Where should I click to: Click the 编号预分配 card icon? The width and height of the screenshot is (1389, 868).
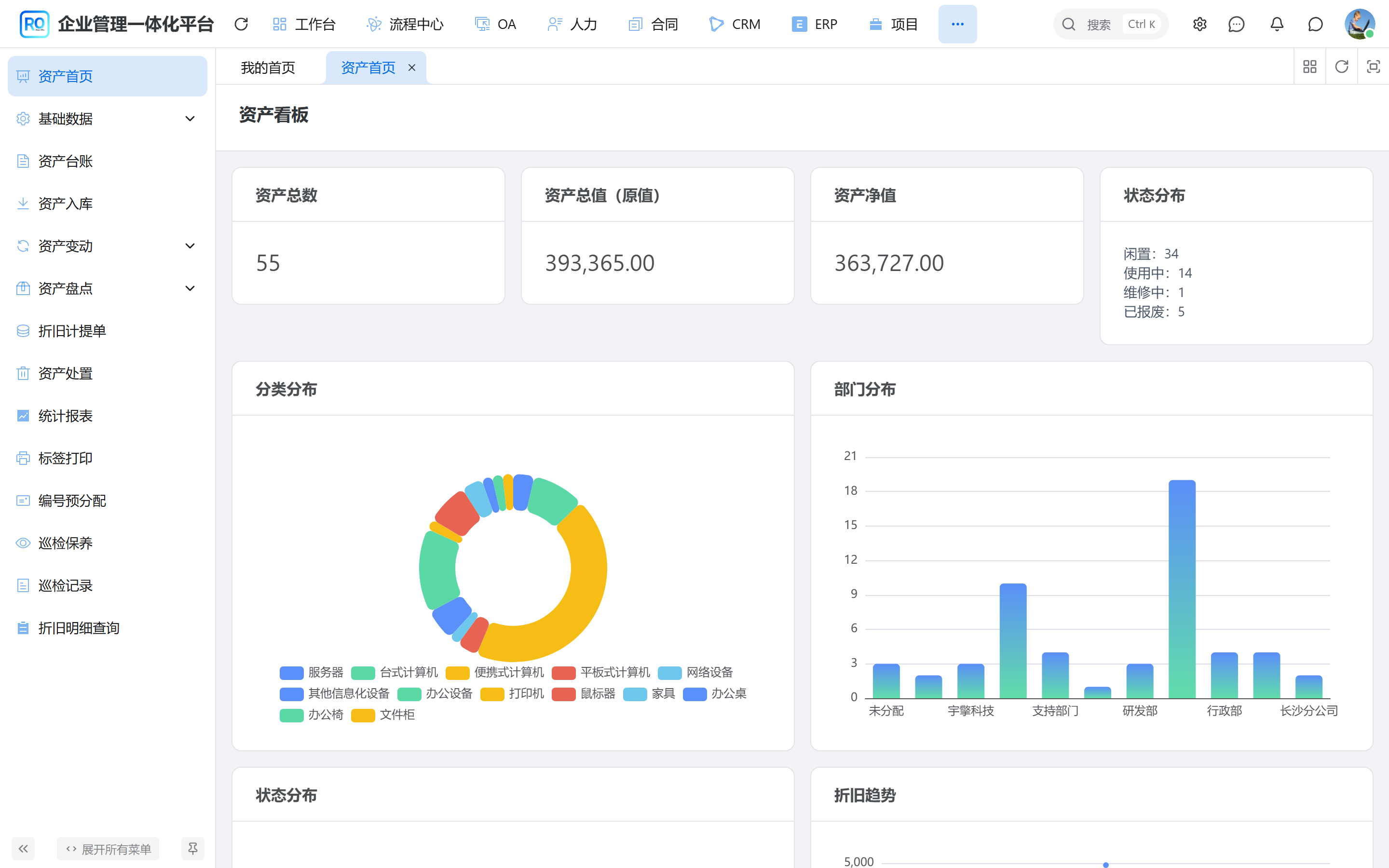[x=23, y=501]
